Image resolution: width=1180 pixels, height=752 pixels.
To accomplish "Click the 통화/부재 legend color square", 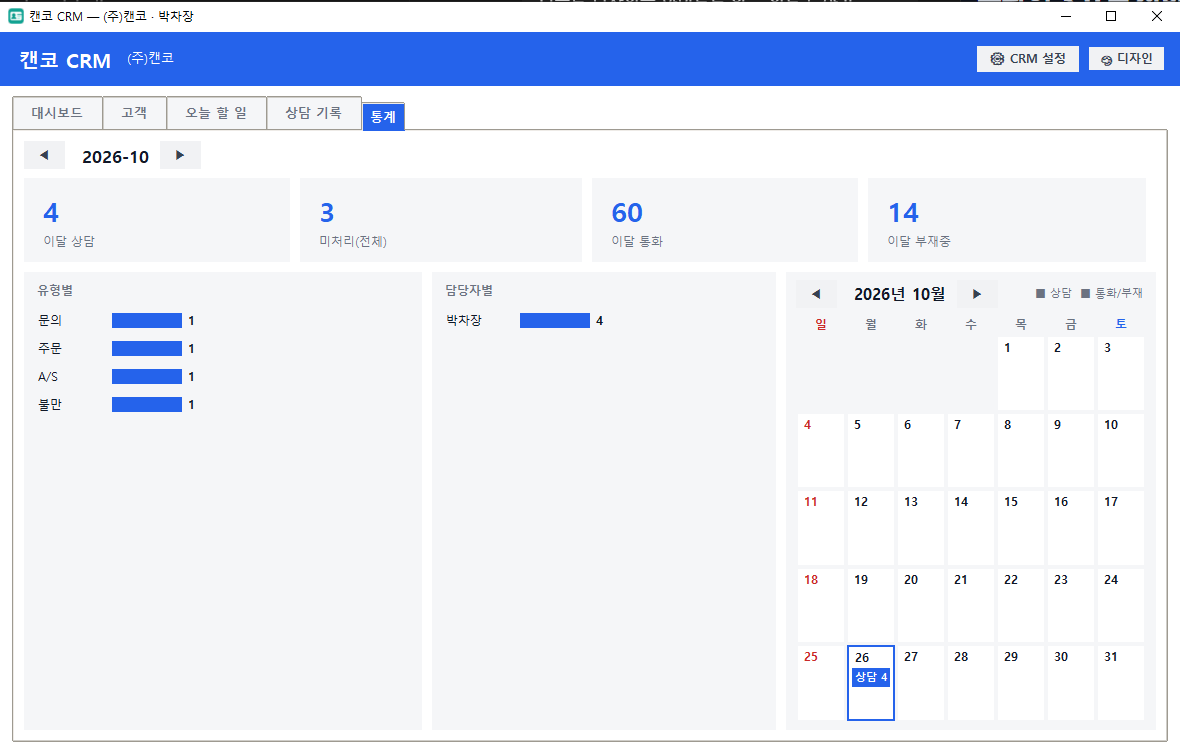I will pos(1085,294).
